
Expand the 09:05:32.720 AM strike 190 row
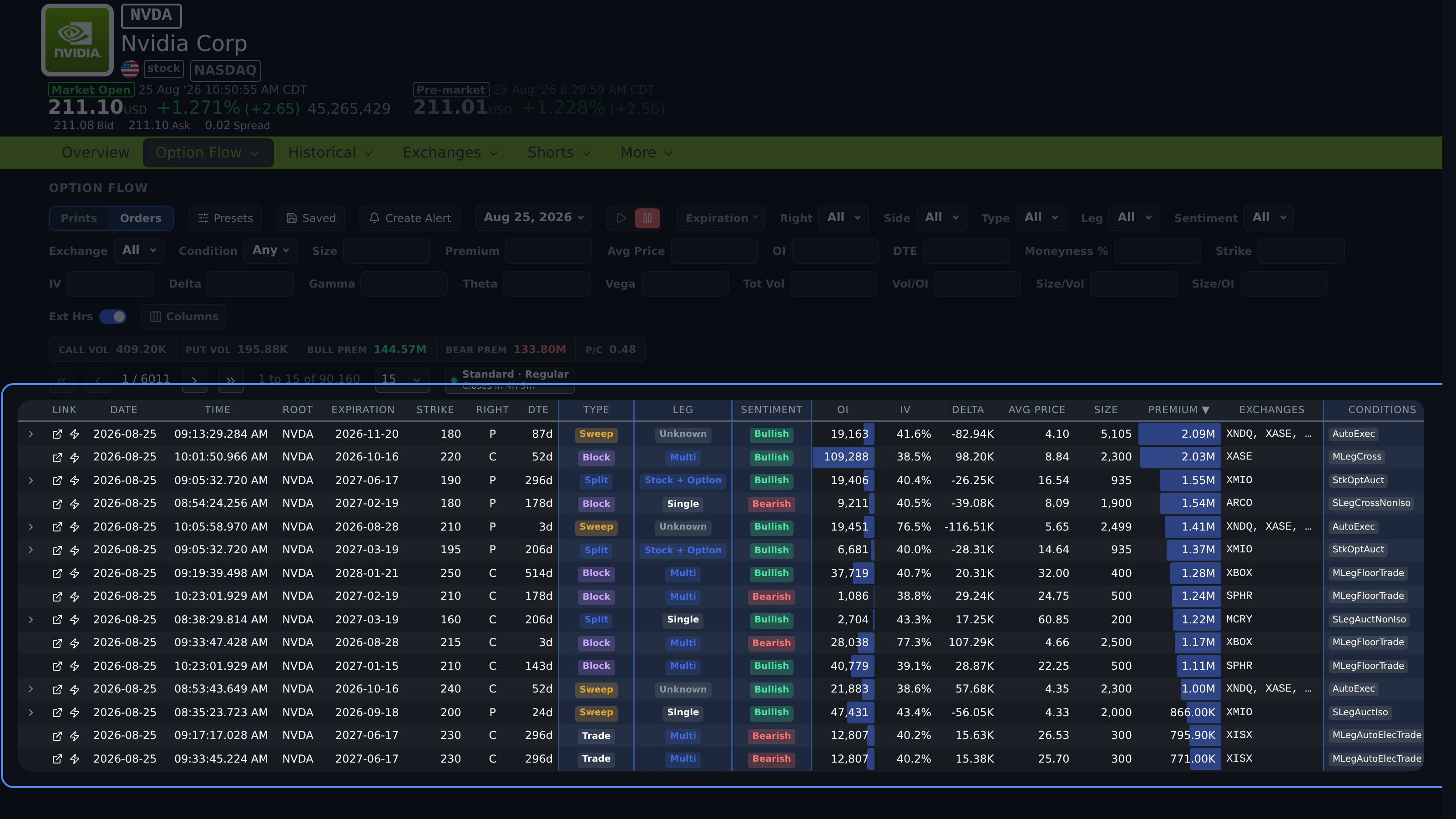[31, 480]
